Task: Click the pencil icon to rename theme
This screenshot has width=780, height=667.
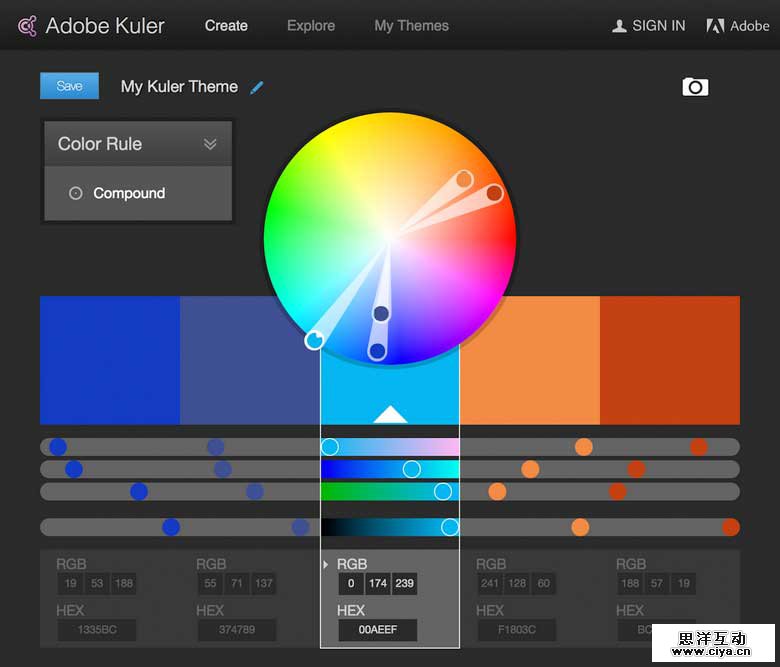Action: tap(257, 87)
